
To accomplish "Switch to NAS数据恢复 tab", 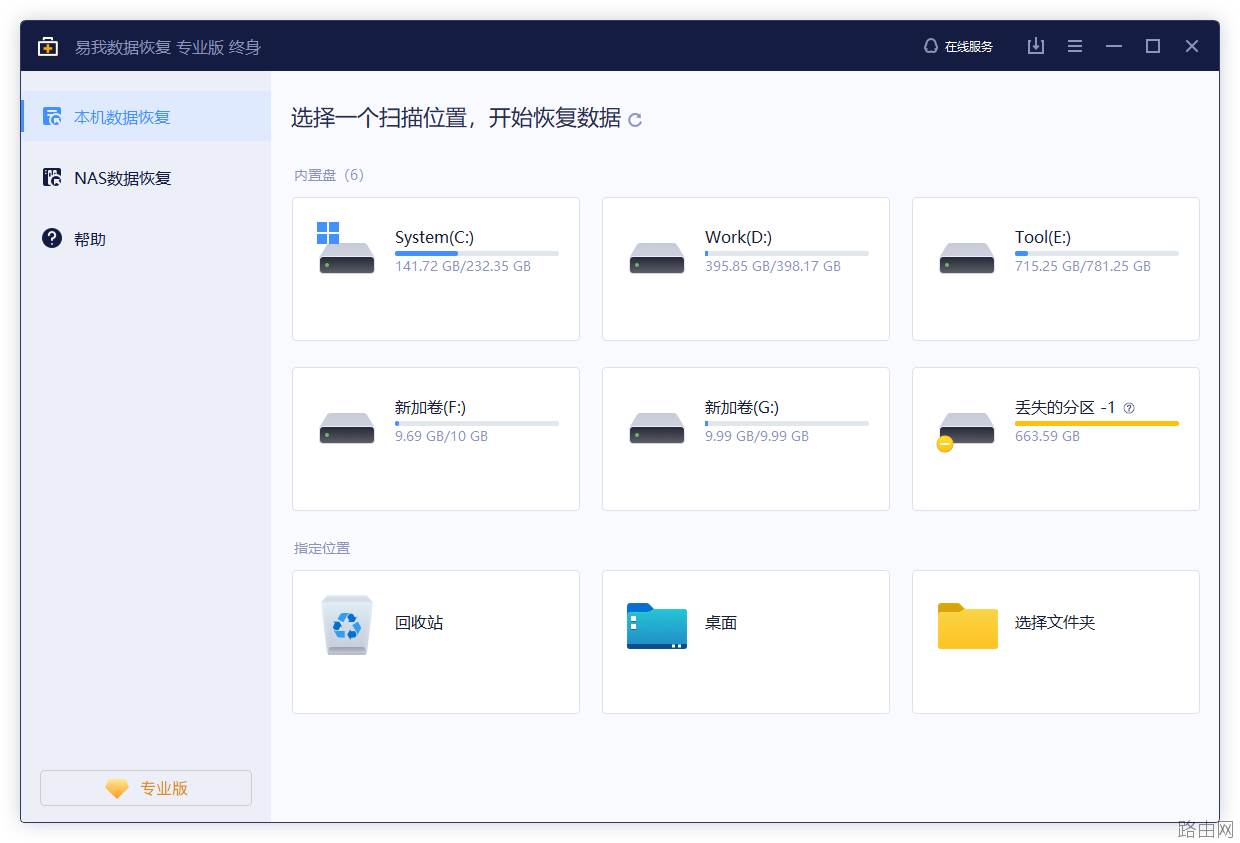I will [146, 177].
